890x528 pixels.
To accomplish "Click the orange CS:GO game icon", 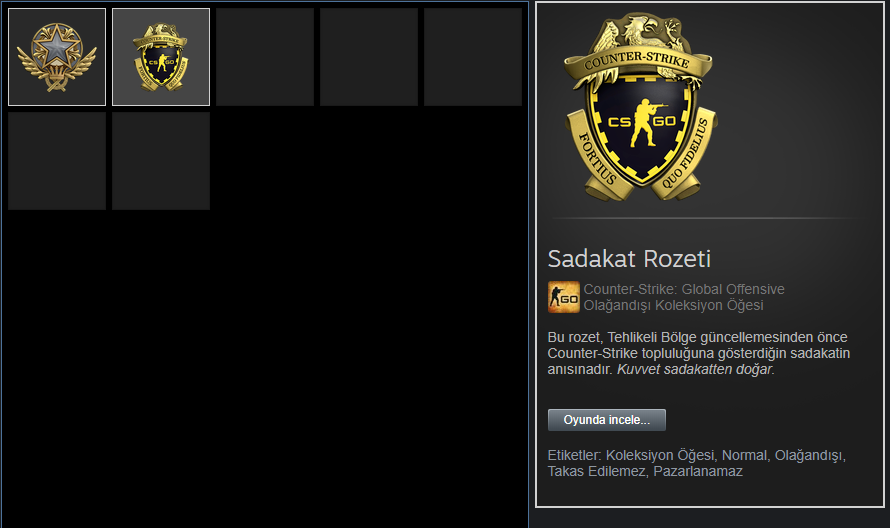I will 564,297.
